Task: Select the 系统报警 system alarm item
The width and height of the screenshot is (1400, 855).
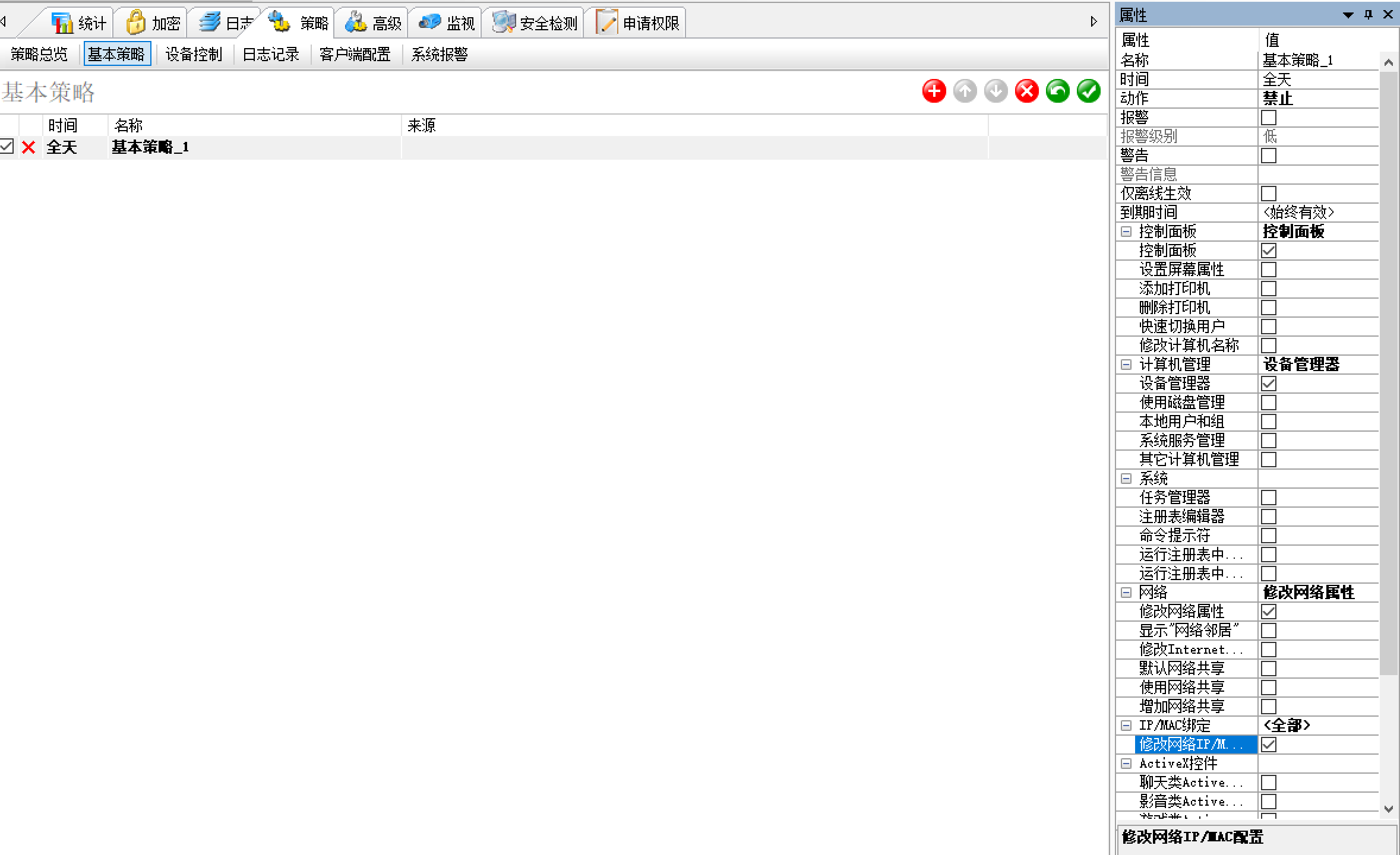Action: [x=440, y=55]
